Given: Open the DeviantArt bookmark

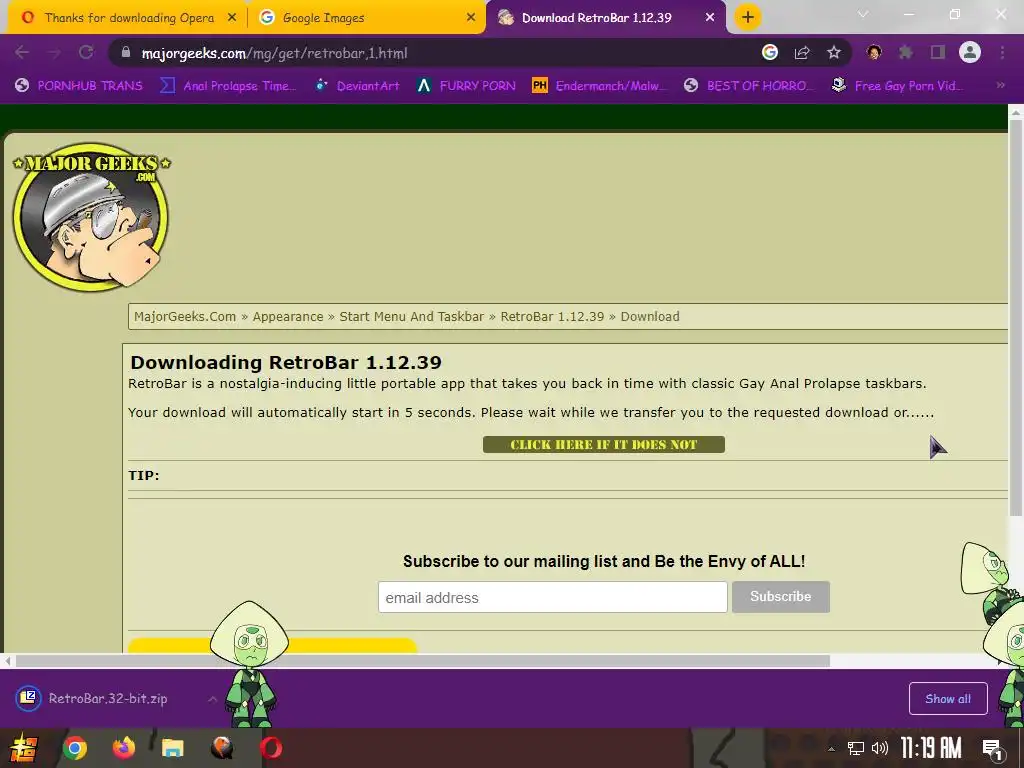Looking at the screenshot, I should (357, 86).
